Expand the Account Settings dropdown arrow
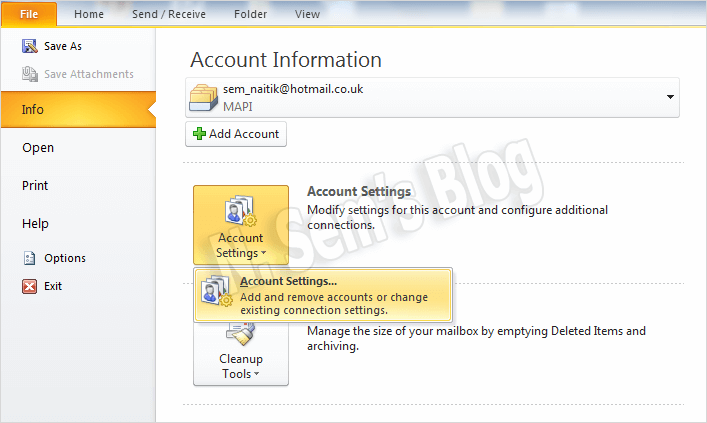This screenshot has height=423, width=707. point(264,253)
